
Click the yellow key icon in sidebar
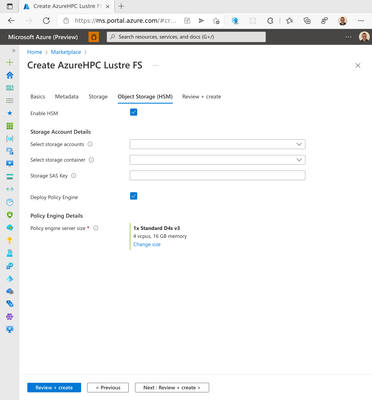(10, 240)
